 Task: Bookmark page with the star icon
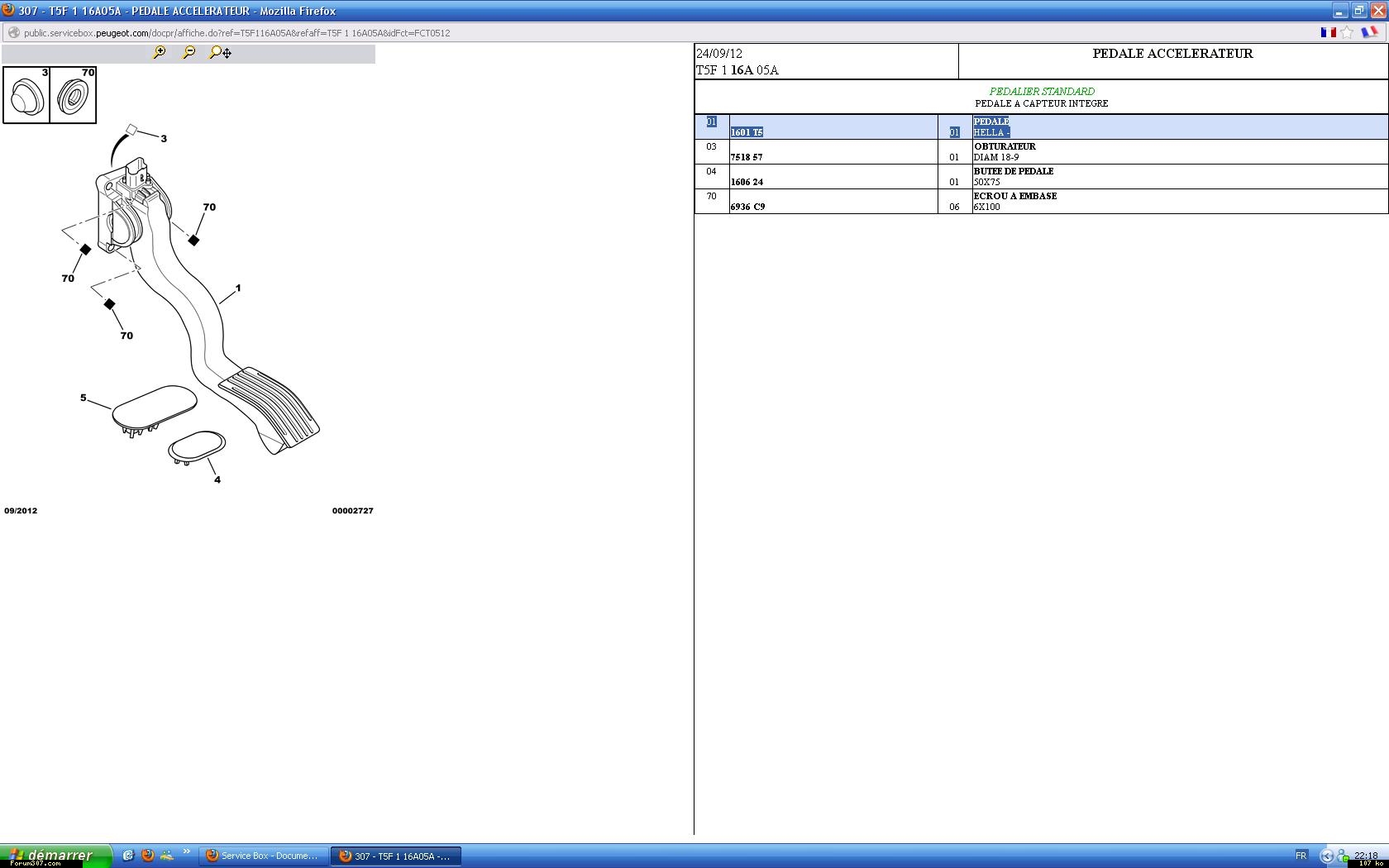click(x=1348, y=32)
